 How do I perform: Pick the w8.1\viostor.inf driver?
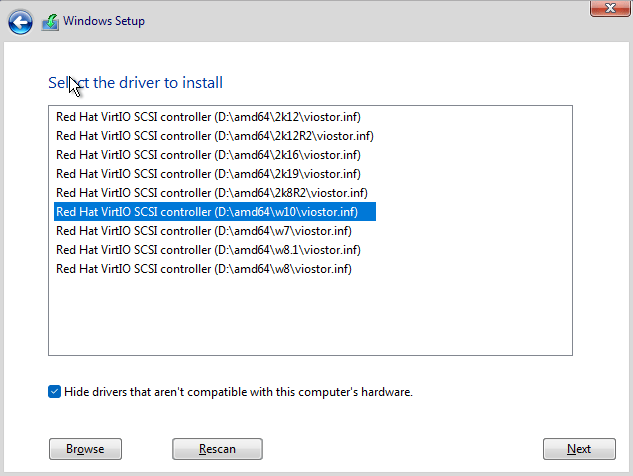(x=208, y=250)
